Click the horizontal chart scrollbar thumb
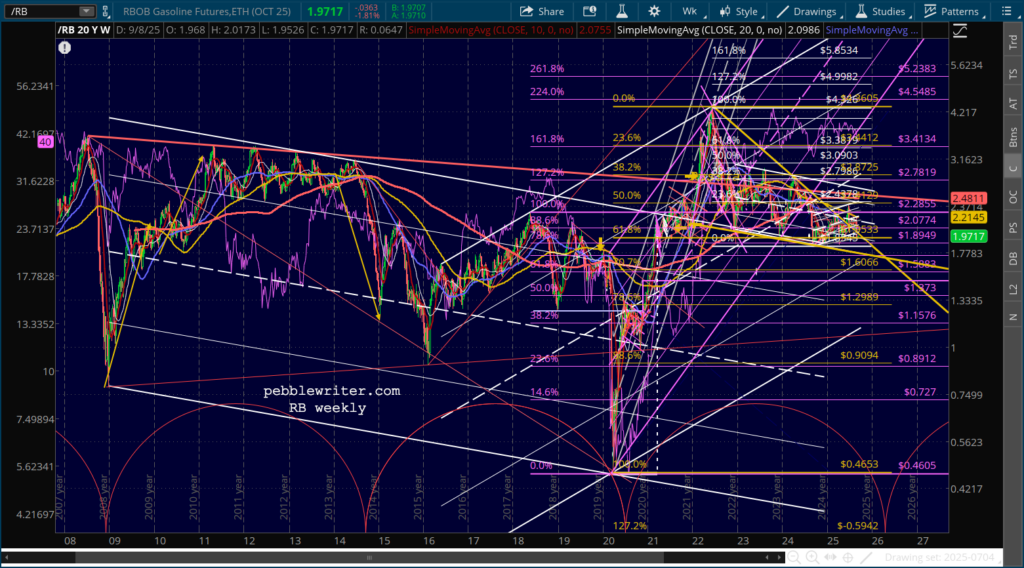The image size is (1024, 568). click(x=369, y=558)
